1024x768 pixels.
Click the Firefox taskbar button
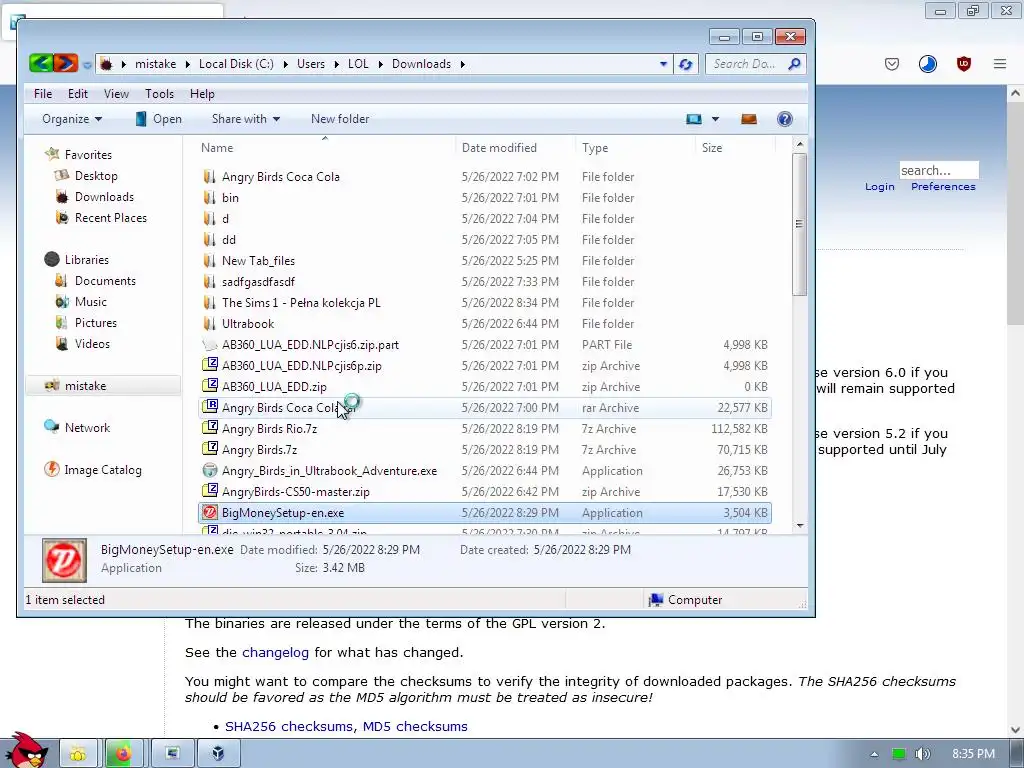point(123,754)
